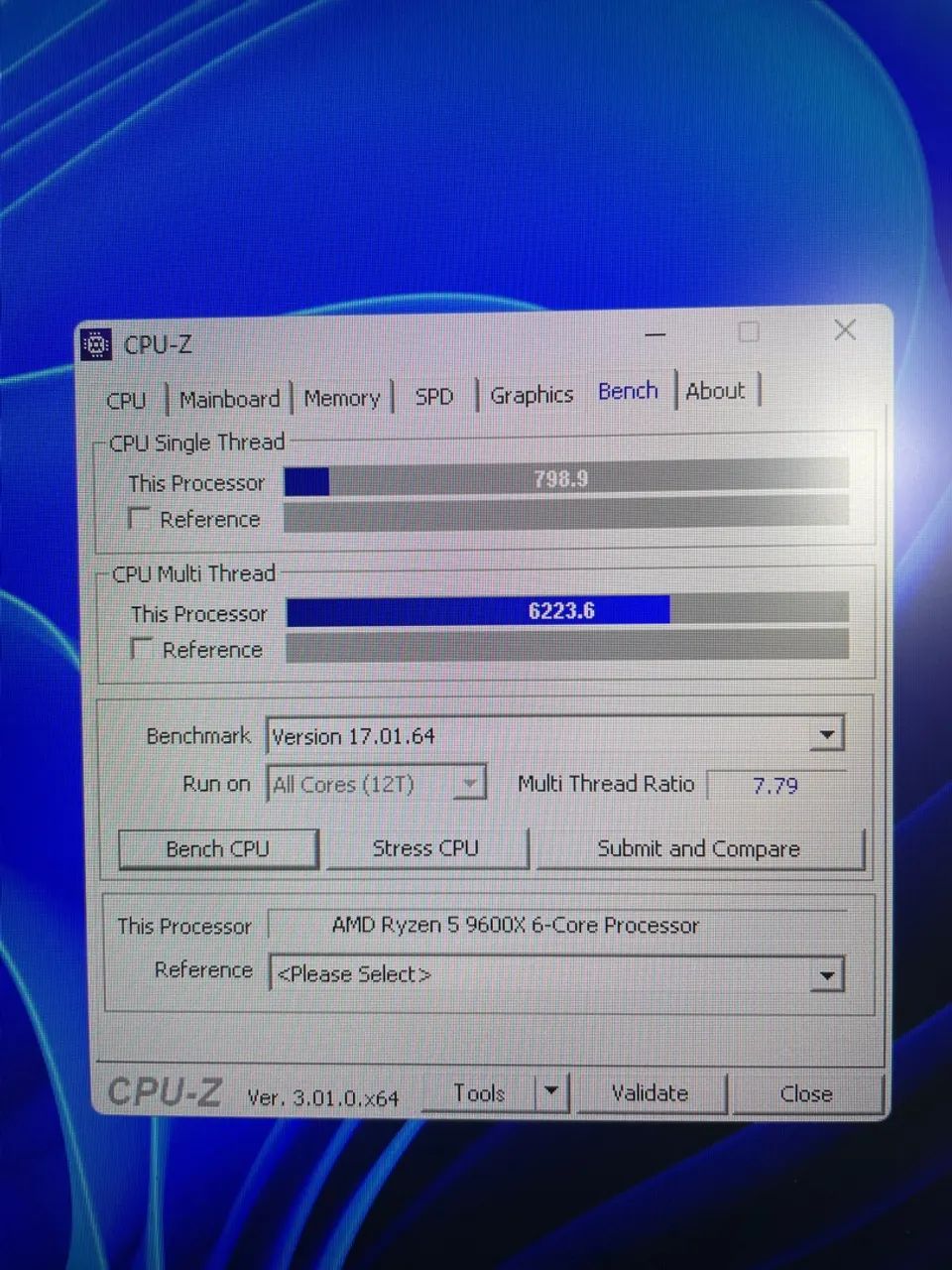Viewport: 952px width, 1270px height.
Task: Switch to the SPD tab
Action: coord(434,396)
